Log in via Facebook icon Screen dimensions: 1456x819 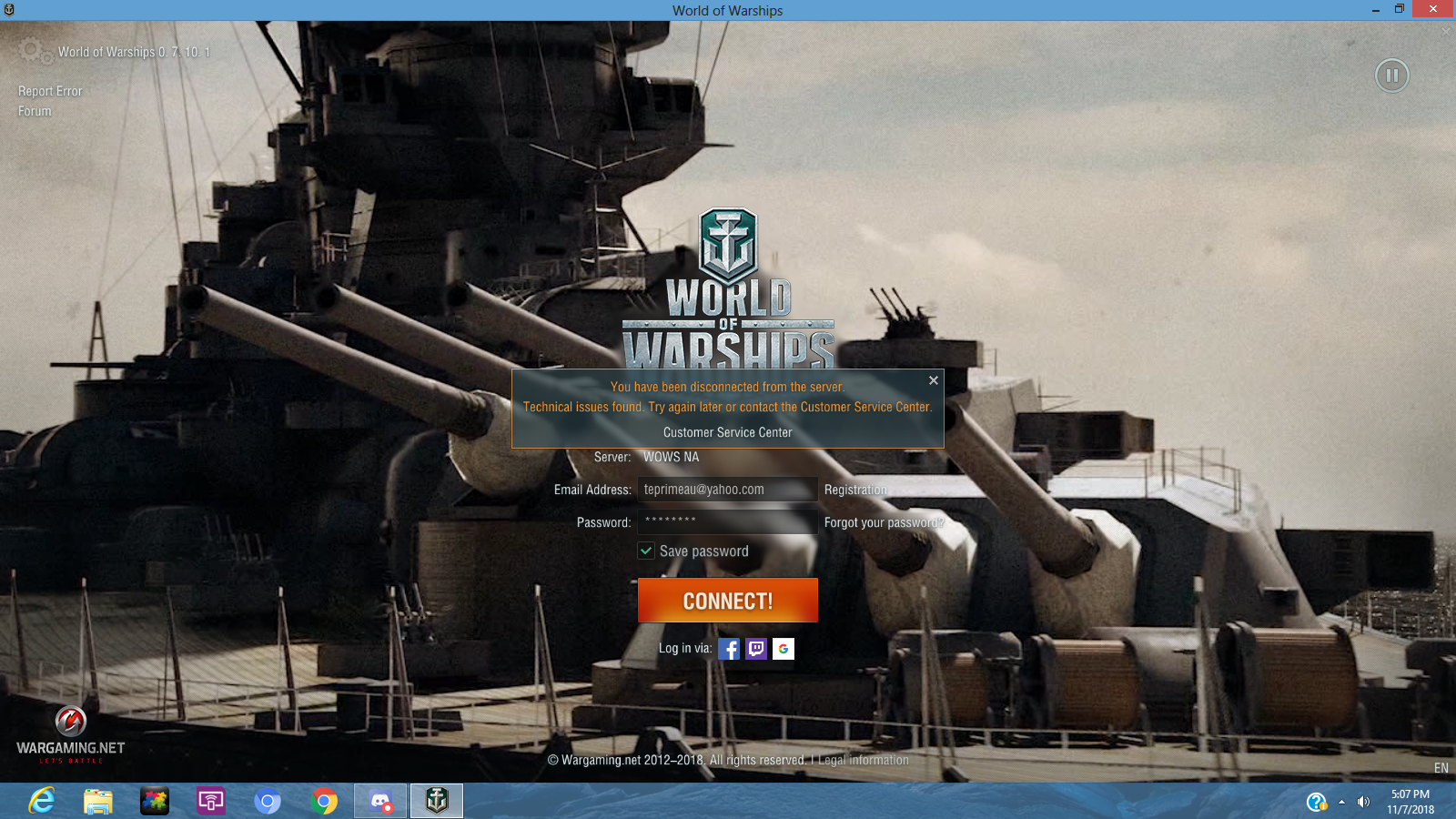tap(729, 649)
